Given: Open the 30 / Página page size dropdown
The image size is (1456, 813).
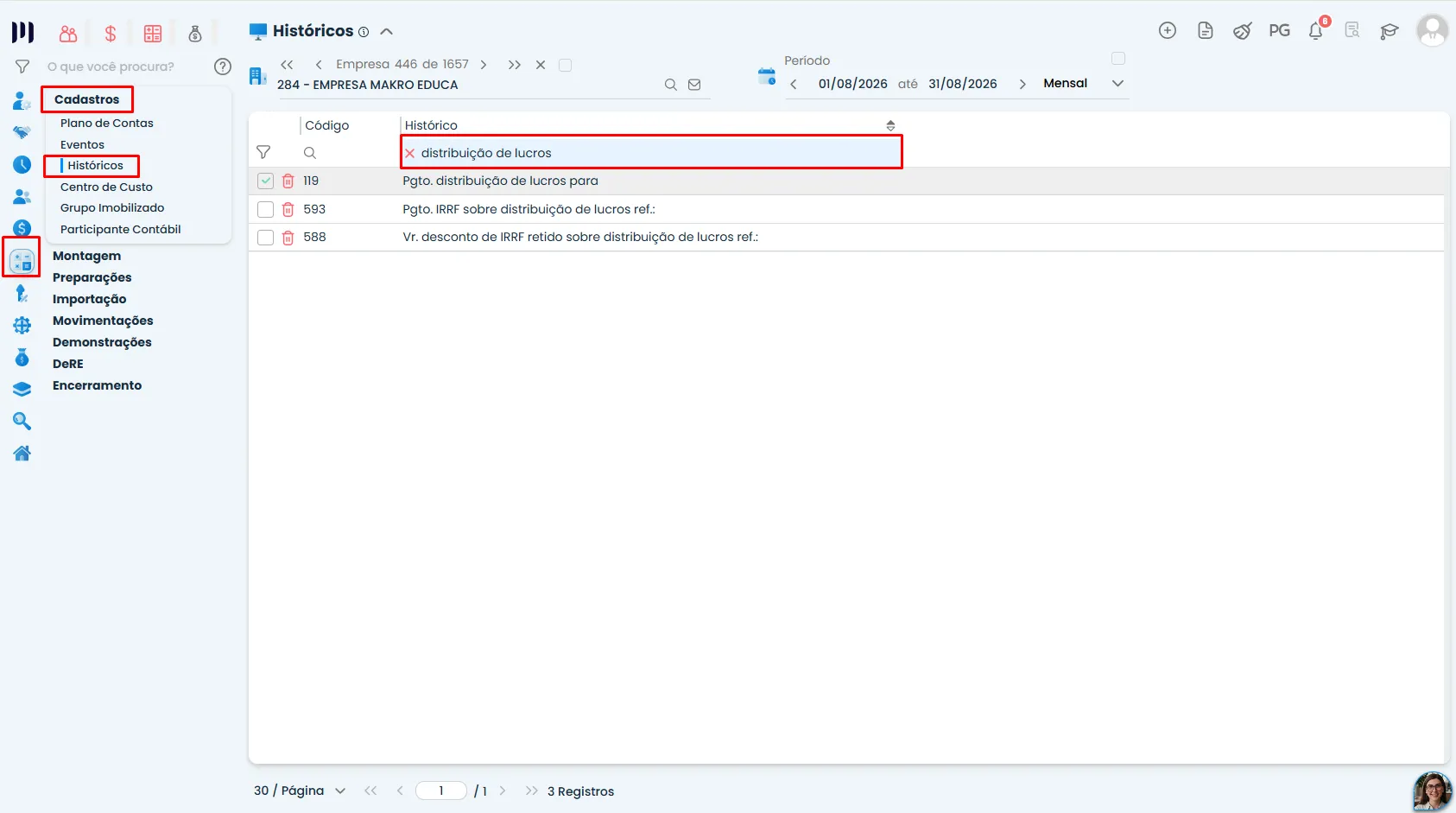Looking at the screenshot, I should click(x=300, y=791).
